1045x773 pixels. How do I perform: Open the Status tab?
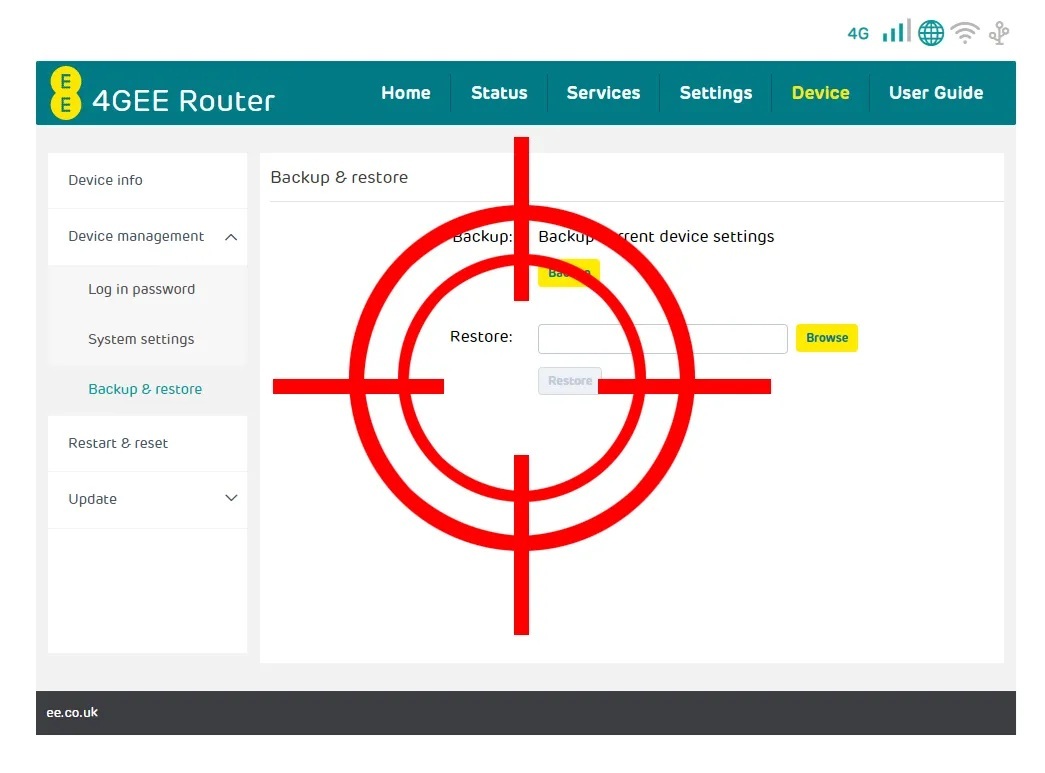499,92
